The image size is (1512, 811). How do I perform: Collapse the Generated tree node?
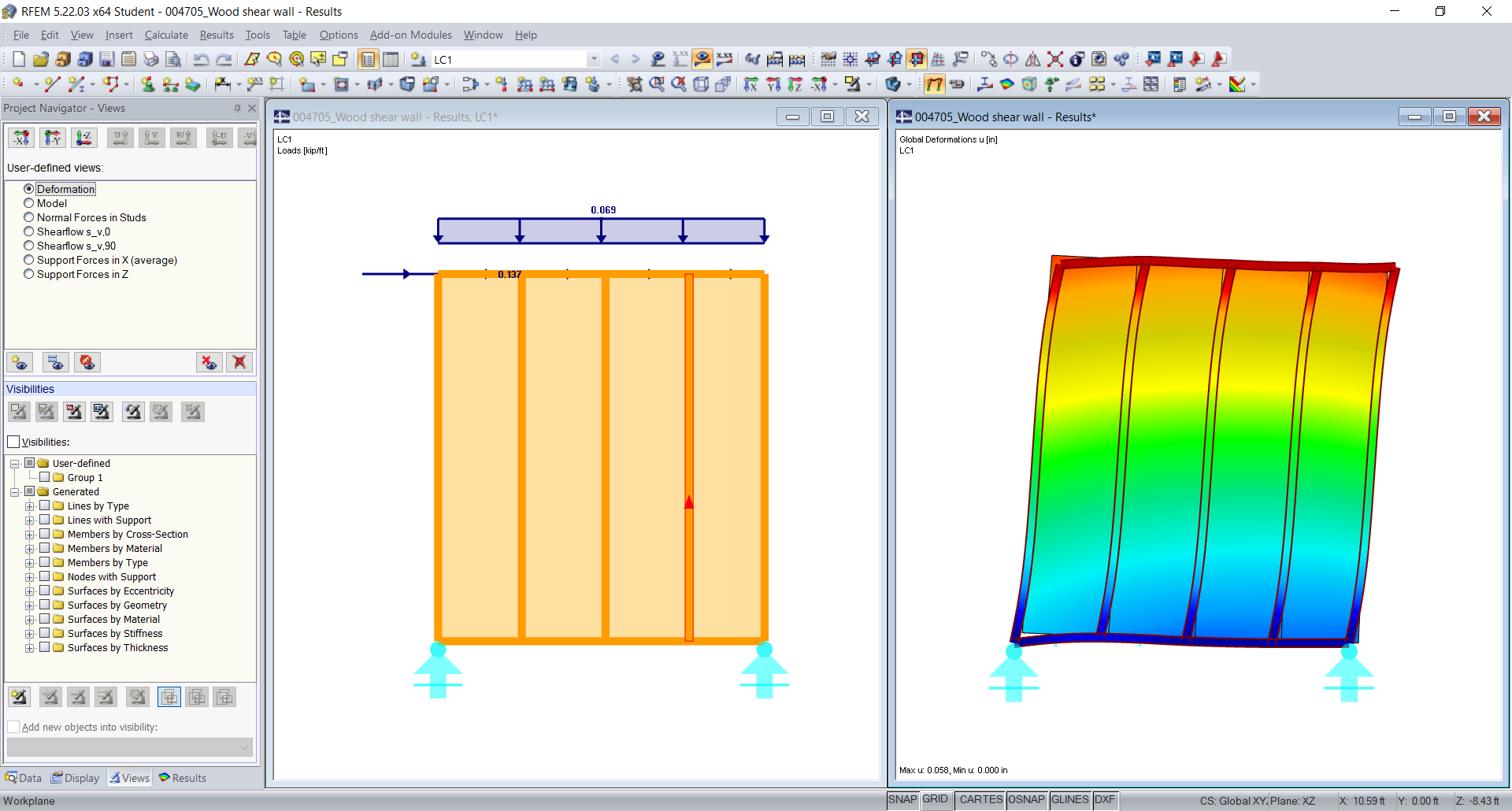pyautogui.click(x=15, y=492)
